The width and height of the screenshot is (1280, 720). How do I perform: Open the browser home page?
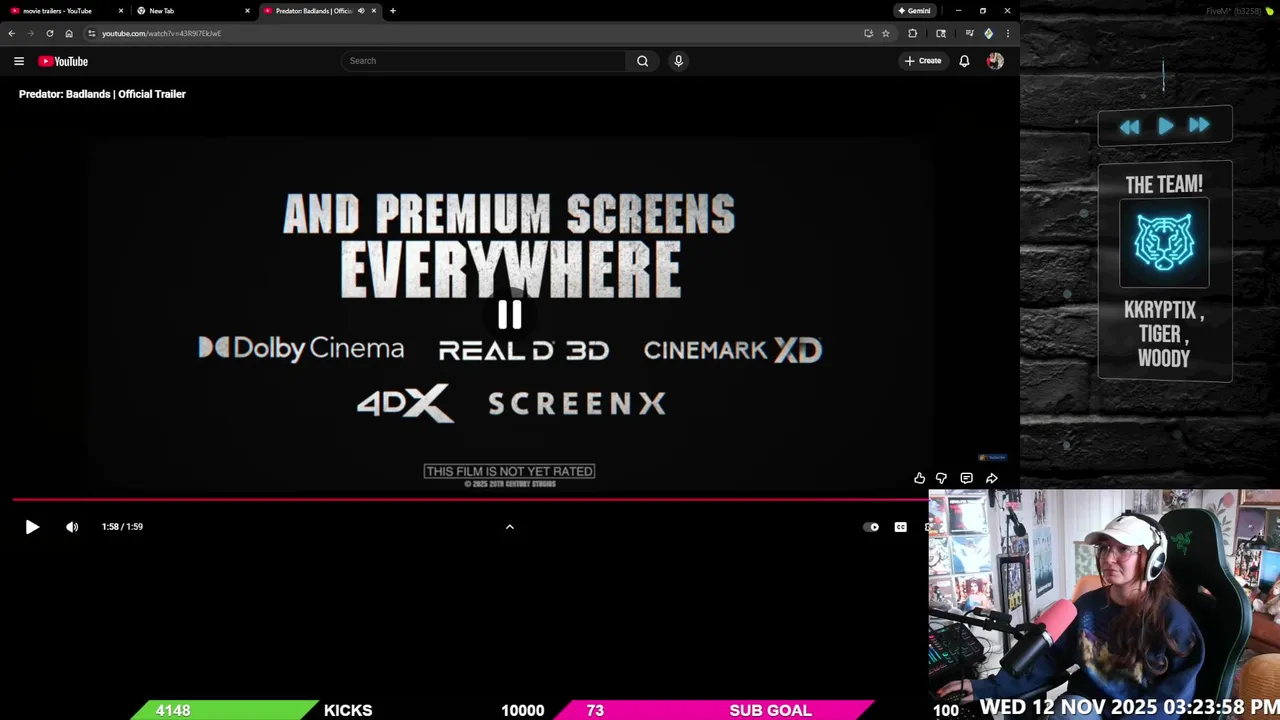[x=68, y=33]
